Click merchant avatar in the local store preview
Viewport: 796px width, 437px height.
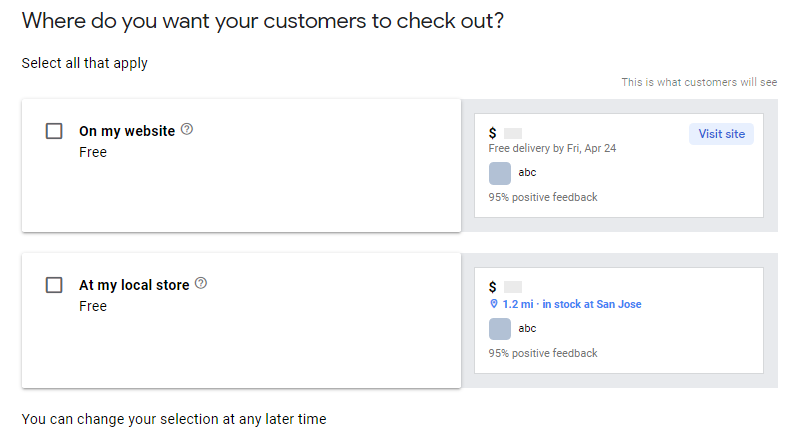click(500, 329)
